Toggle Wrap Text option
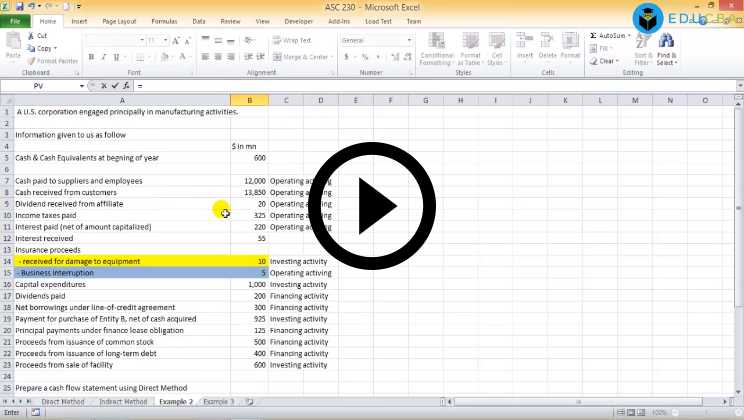The height and width of the screenshot is (420, 744). point(291,40)
